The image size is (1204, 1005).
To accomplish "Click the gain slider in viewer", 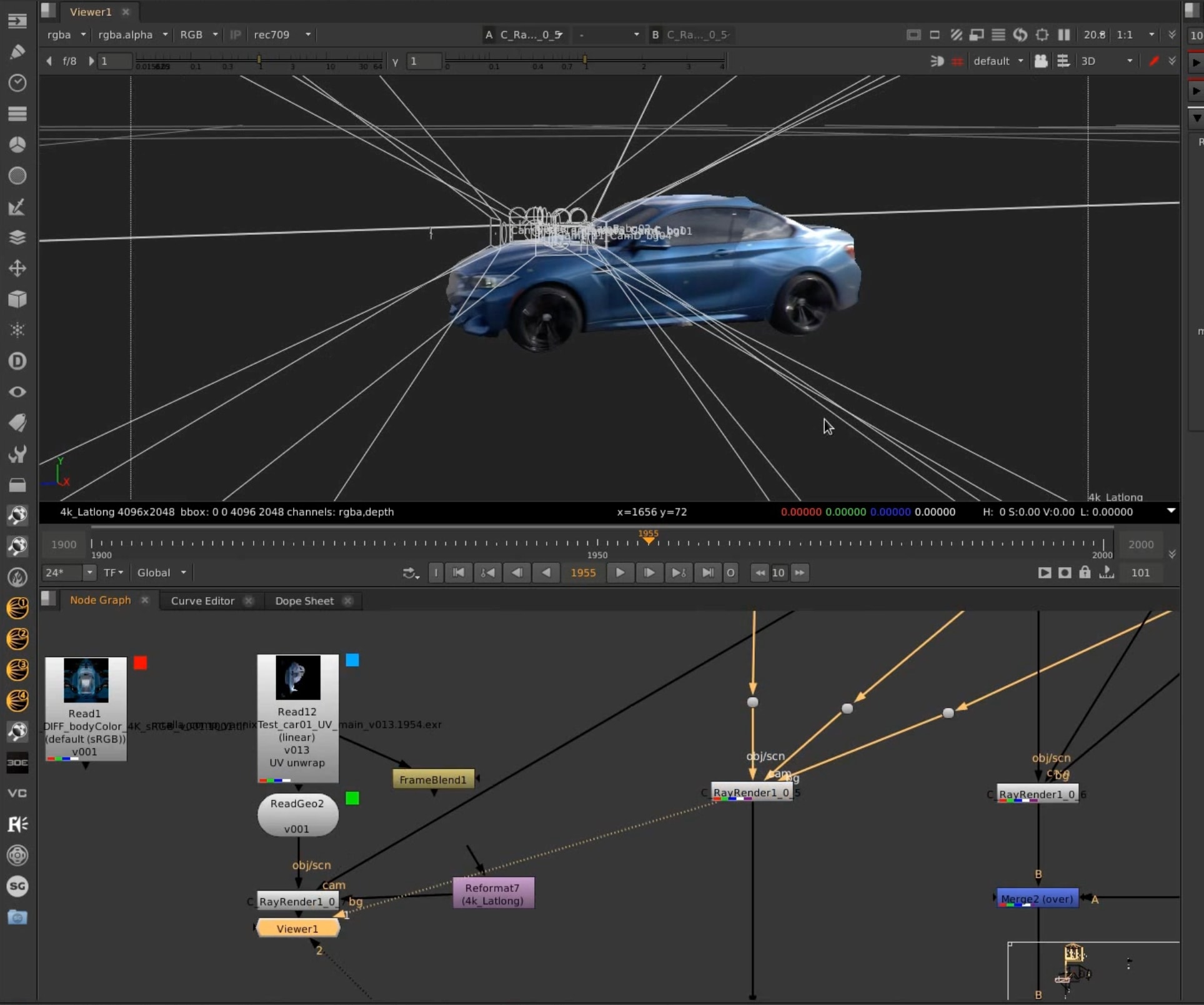I will [x=259, y=60].
